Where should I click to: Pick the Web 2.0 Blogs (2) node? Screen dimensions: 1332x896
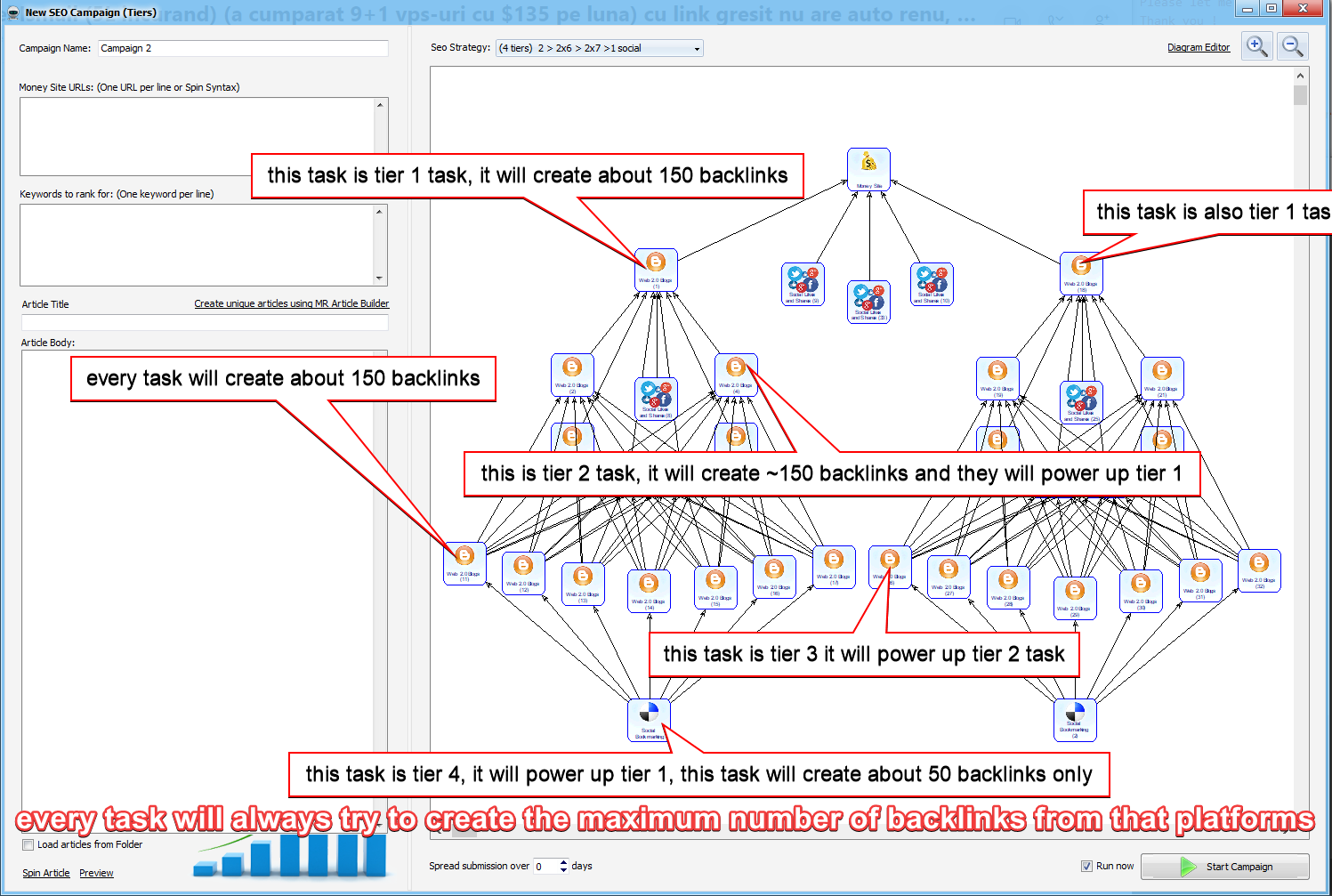[x=572, y=375]
